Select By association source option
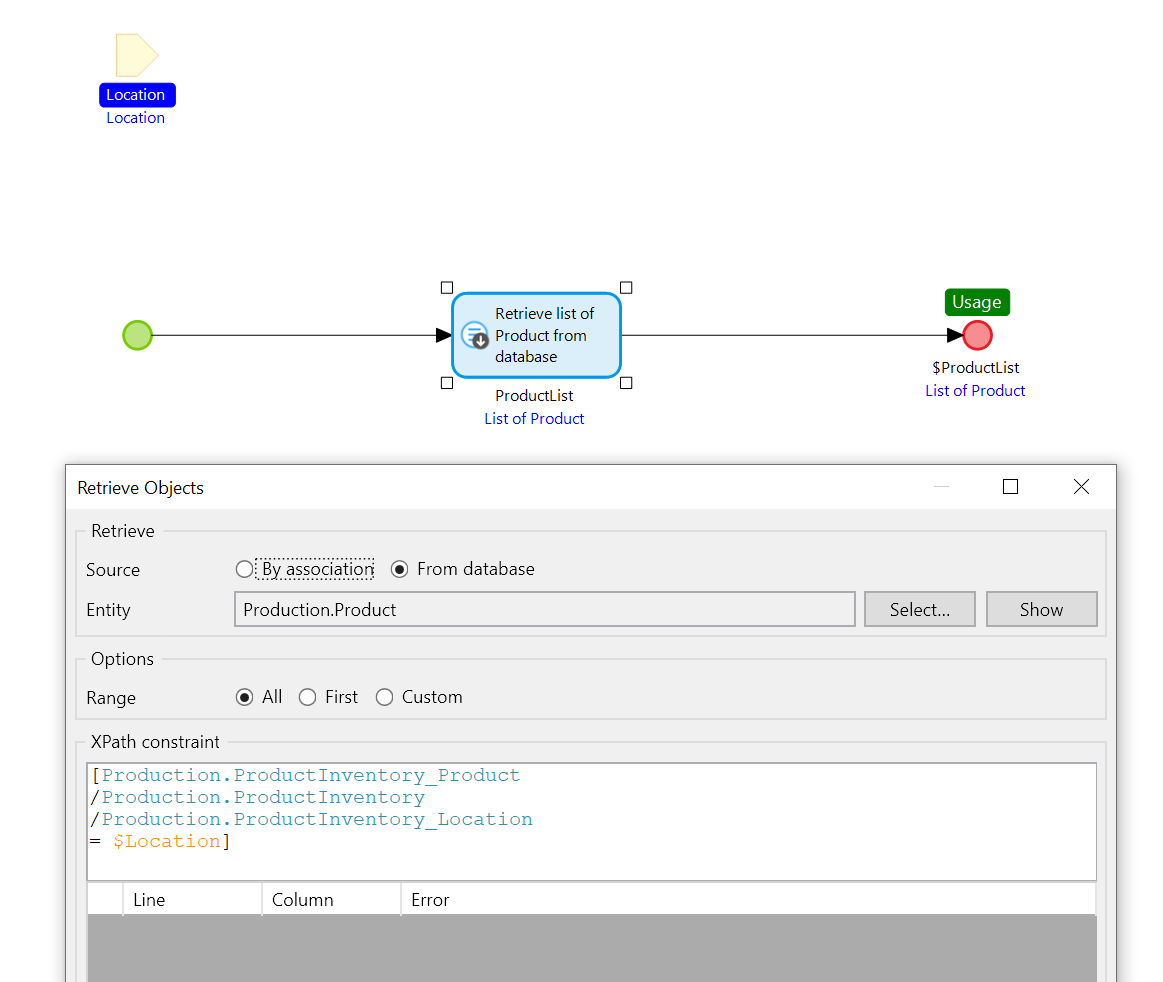 pos(305,569)
